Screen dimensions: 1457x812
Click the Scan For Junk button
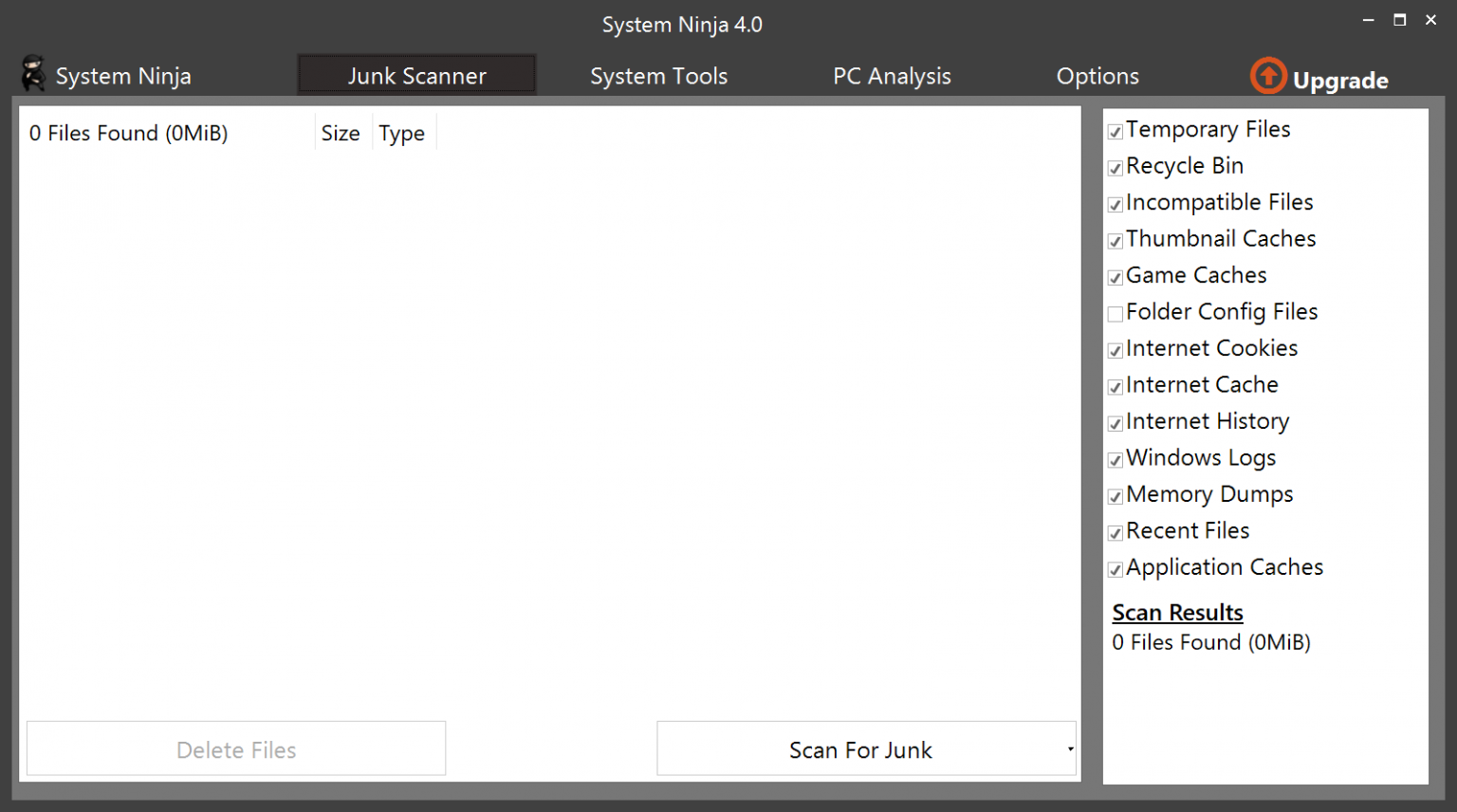click(x=860, y=748)
